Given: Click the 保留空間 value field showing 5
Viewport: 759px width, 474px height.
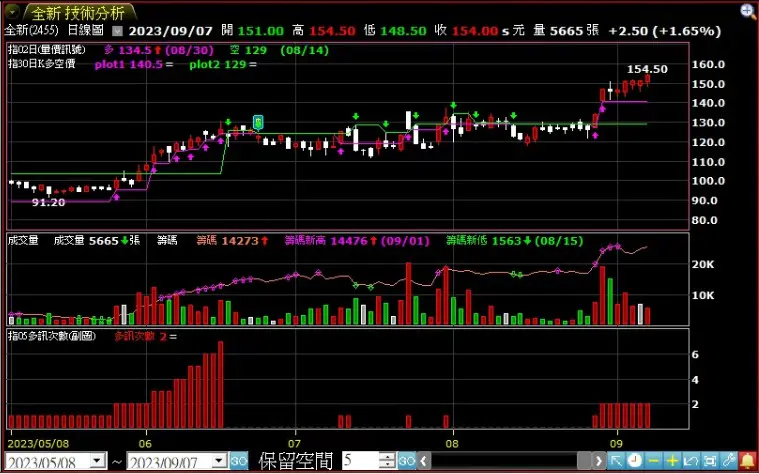Looking at the screenshot, I should [x=361, y=460].
